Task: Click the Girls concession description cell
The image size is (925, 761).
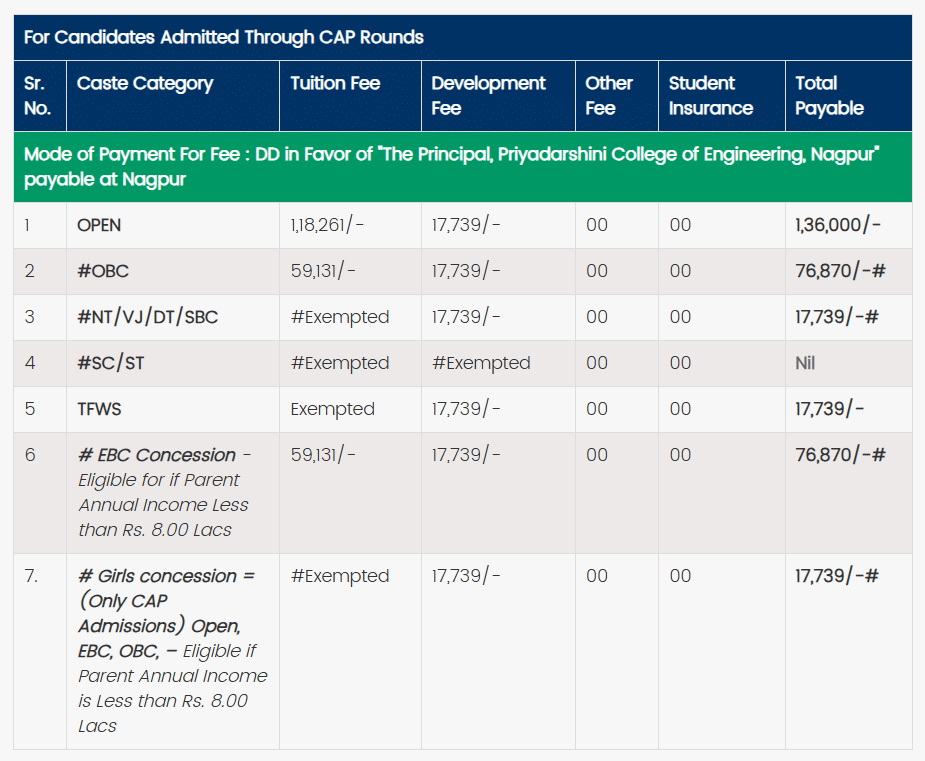Action: [x=172, y=650]
